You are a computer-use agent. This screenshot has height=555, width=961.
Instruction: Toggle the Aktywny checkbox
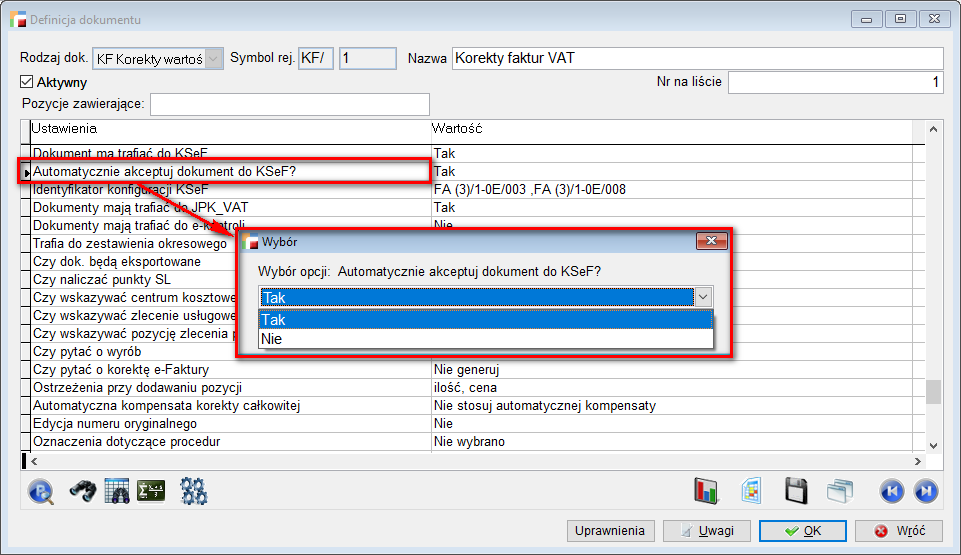click(27, 83)
